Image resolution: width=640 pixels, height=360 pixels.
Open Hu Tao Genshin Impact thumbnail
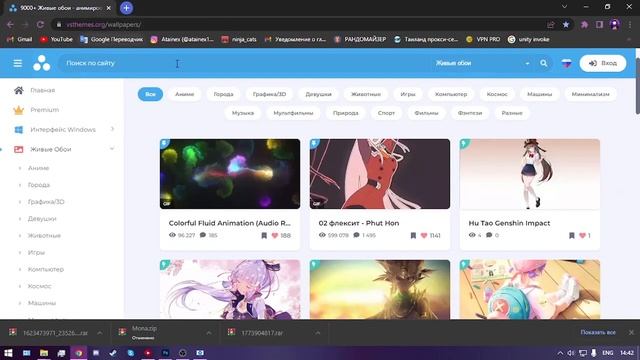530,174
